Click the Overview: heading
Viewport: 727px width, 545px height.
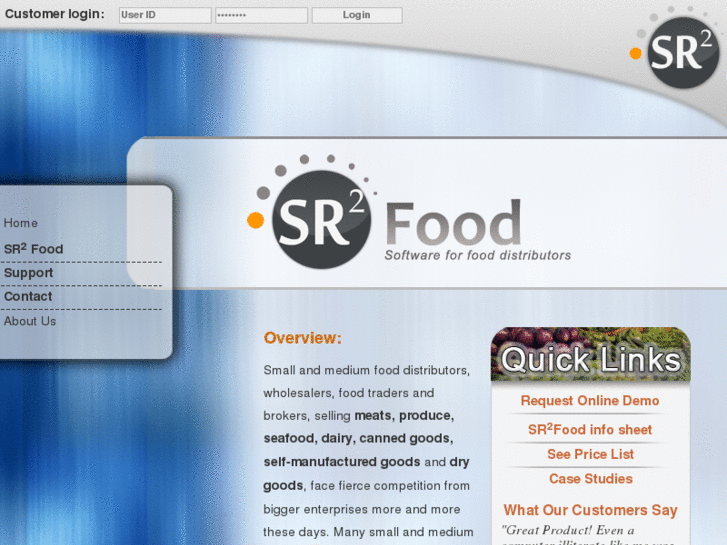pos(303,338)
